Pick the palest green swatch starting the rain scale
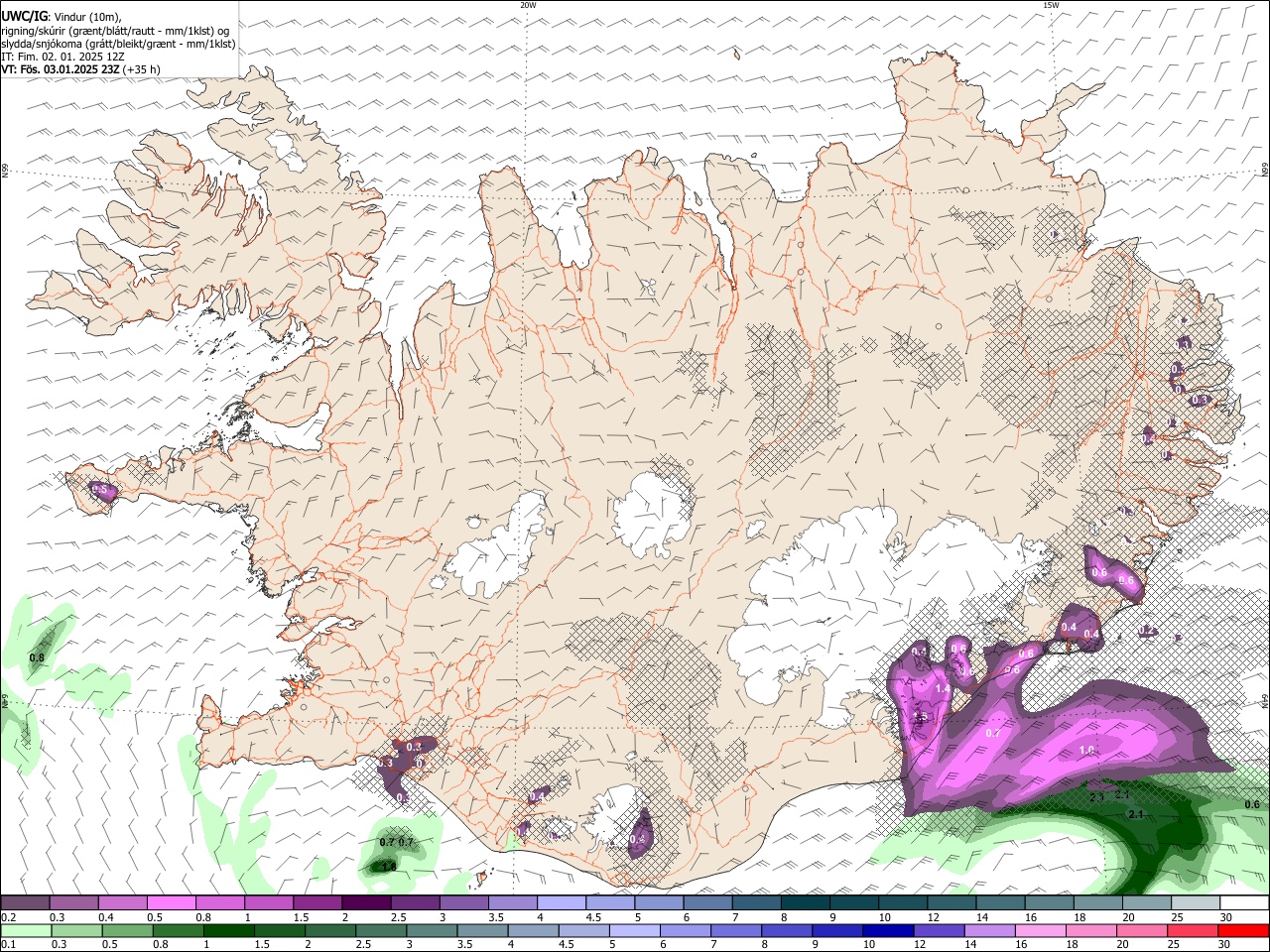This screenshot has height=952, width=1270. (26, 930)
